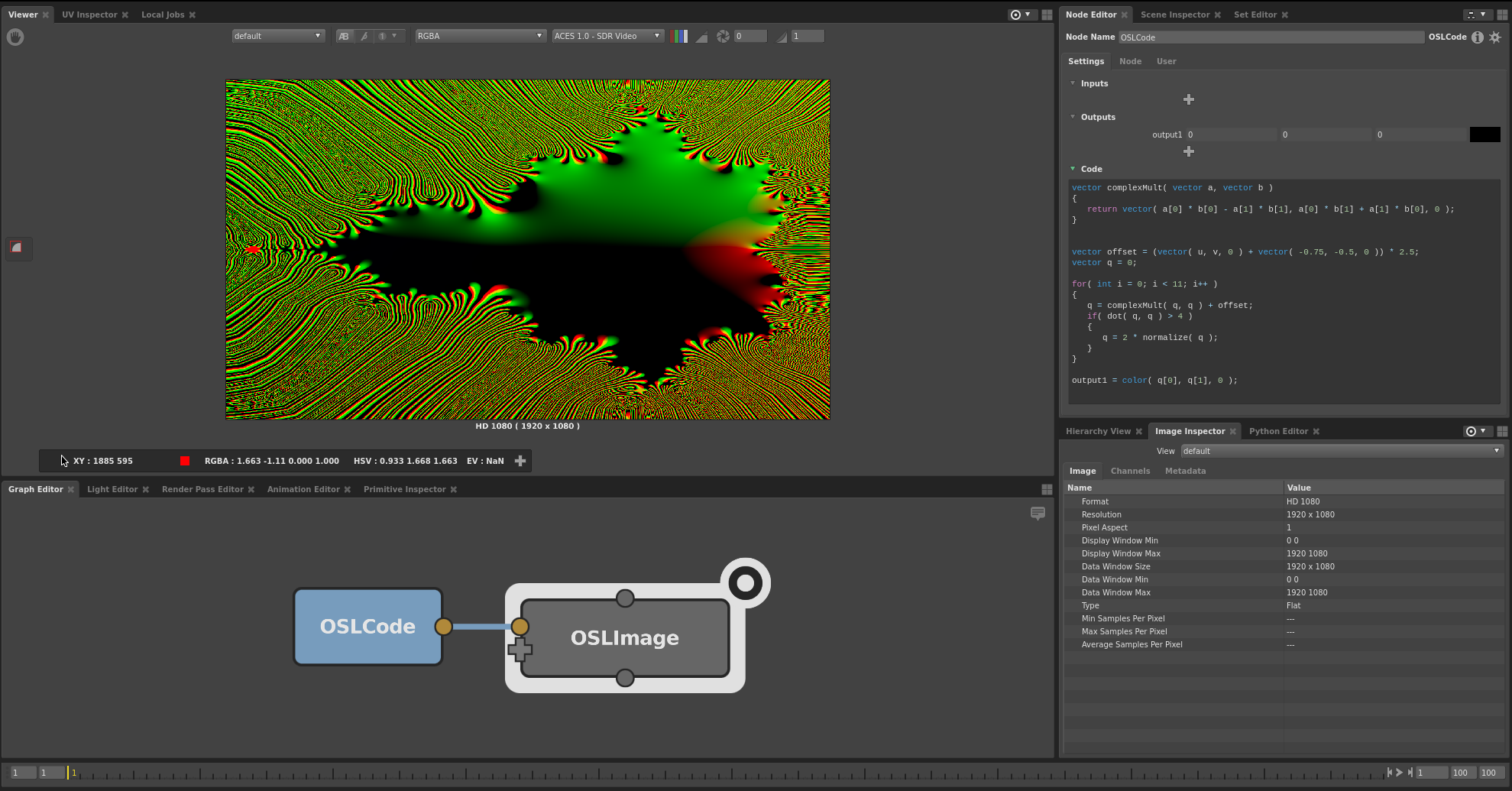Switch to the Light Editor tab
This screenshot has width=1512, height=791.
point(112,489)
